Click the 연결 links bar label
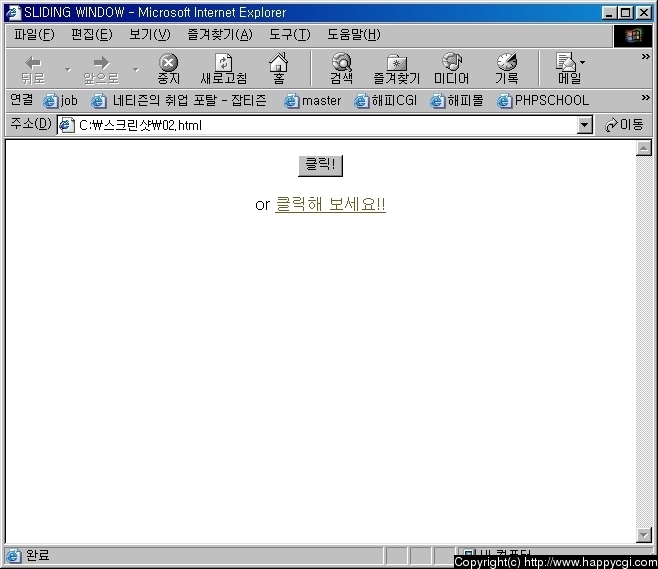658x569 pixels. tap(21, 100)
